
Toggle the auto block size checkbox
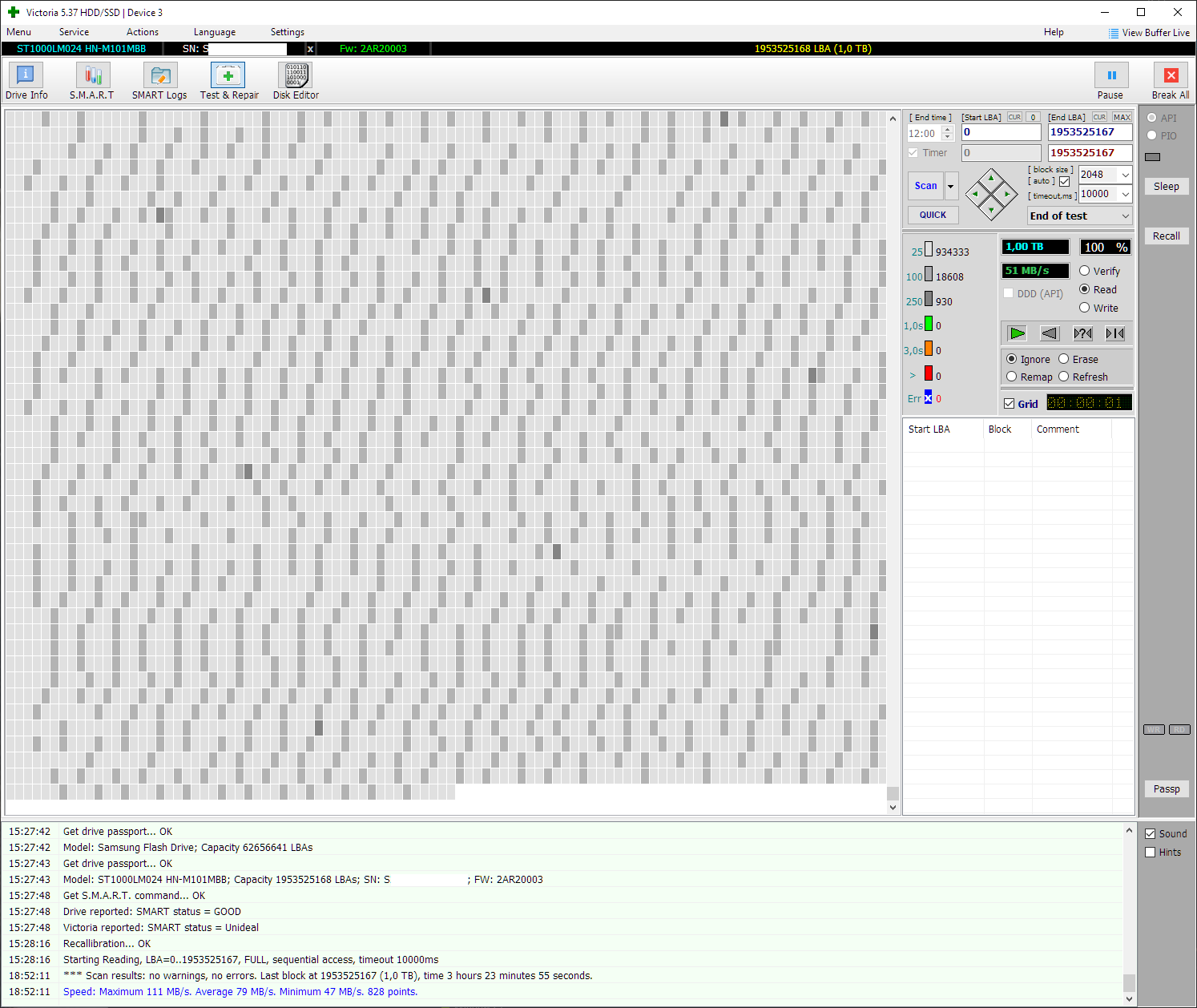click(x=1064, y=181)
